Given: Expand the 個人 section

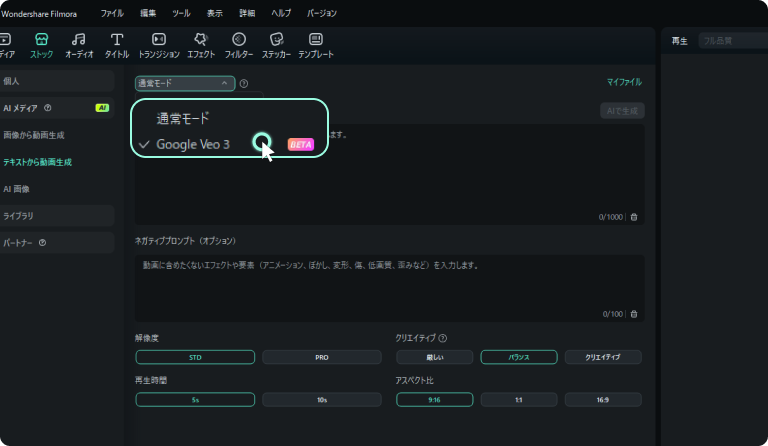Looking at the screenshot, I should [x=57, y=81].
